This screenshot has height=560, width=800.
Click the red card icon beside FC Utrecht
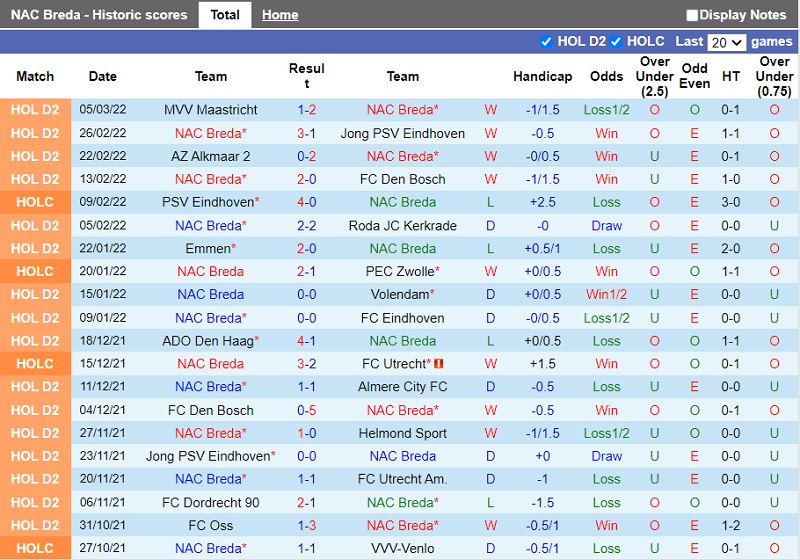[x=438, y=364]
